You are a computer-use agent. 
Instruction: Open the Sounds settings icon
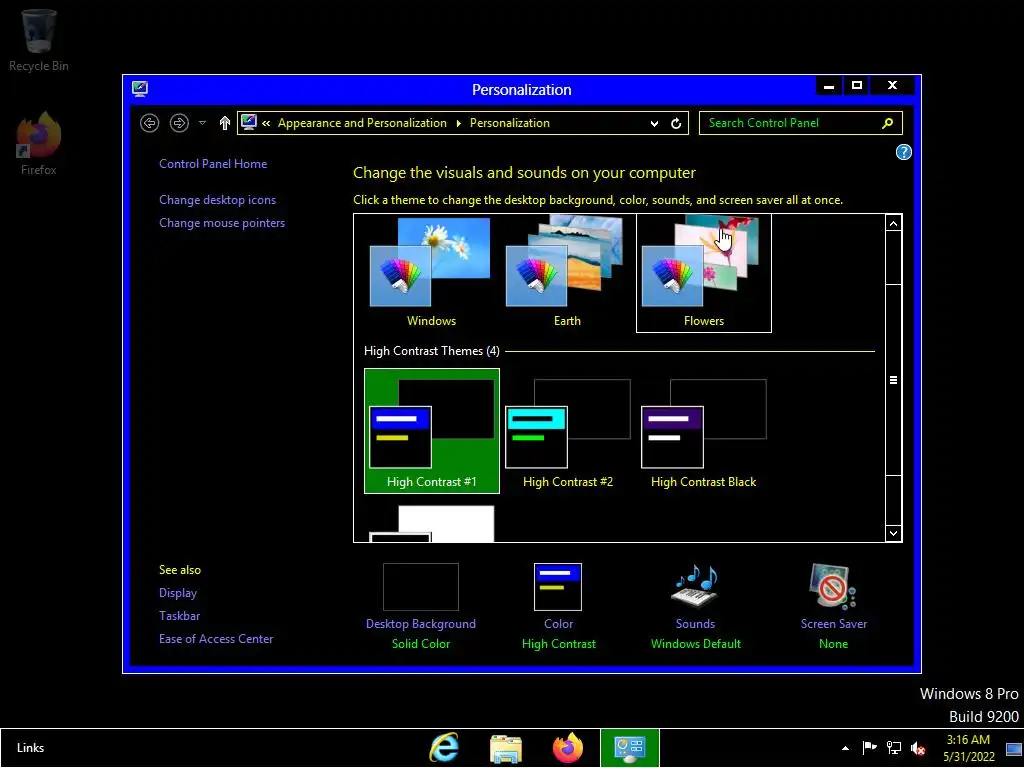click(x=696, y=586)
